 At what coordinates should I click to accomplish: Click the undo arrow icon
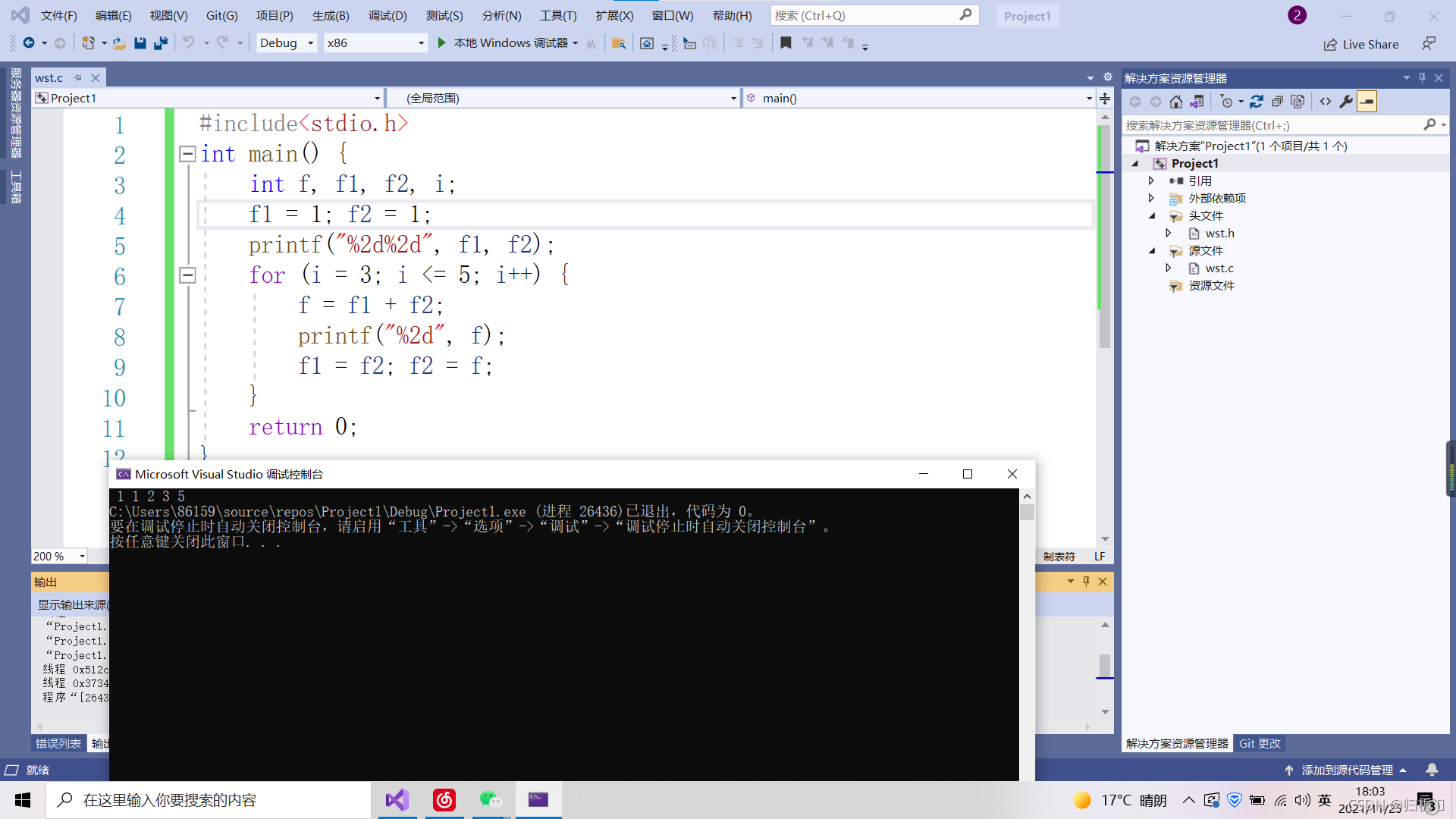point(189,43)
